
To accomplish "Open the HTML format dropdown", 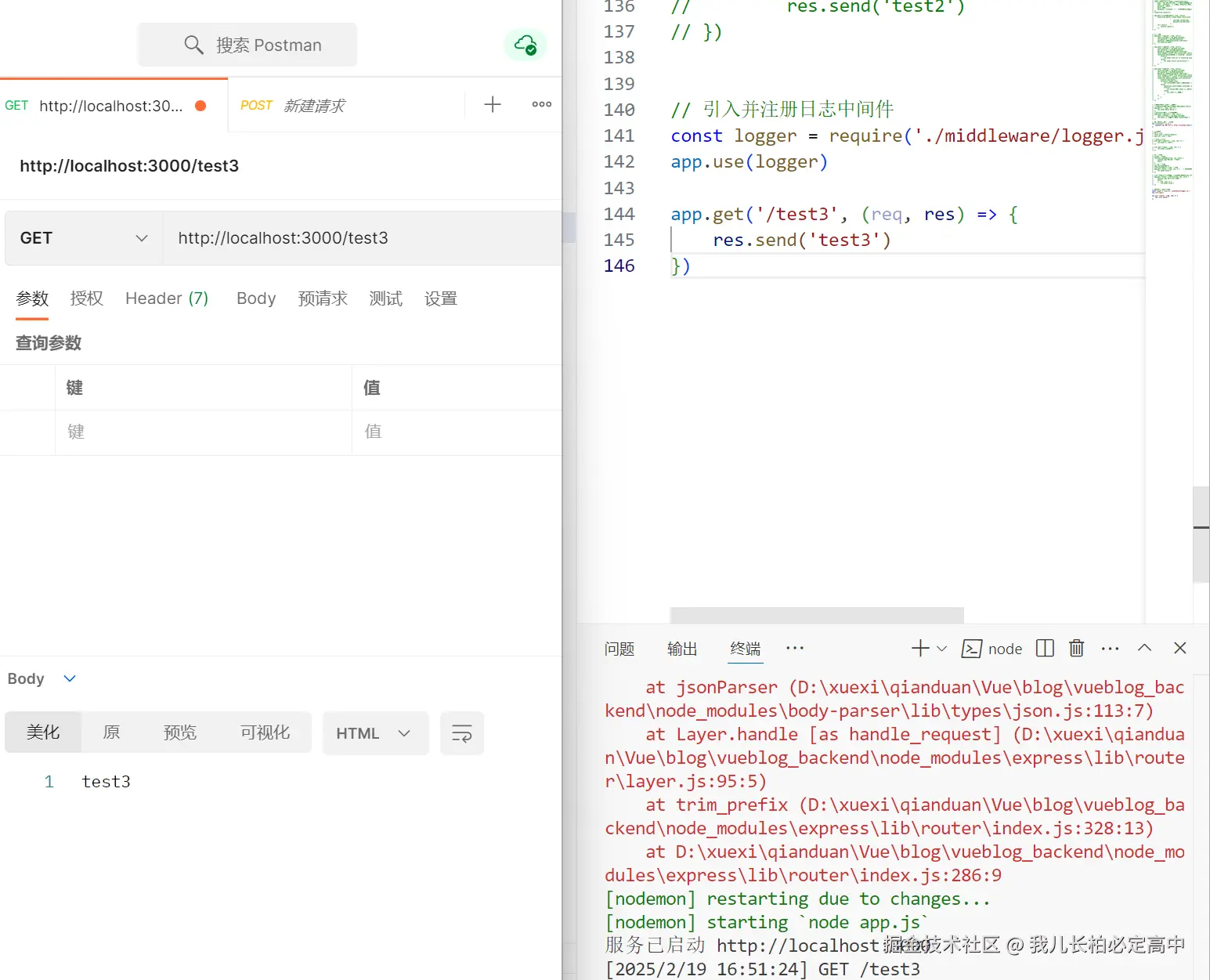I will [x=376, y=733].
